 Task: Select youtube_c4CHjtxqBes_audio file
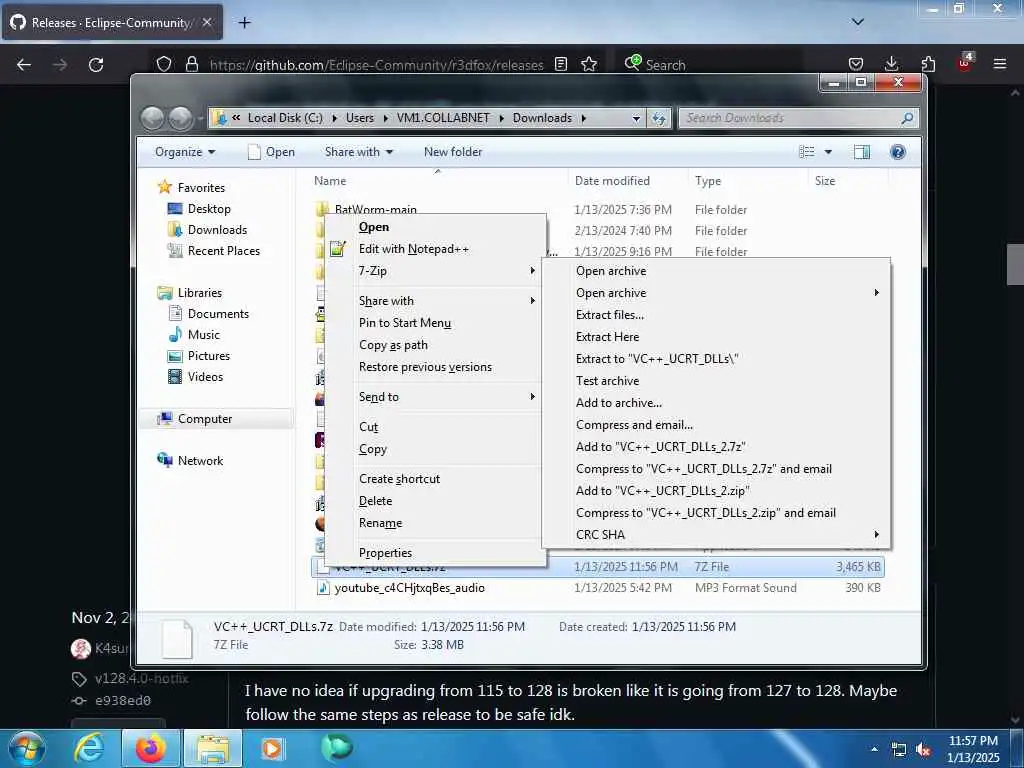pyautogui.click(x=409, y=588)
